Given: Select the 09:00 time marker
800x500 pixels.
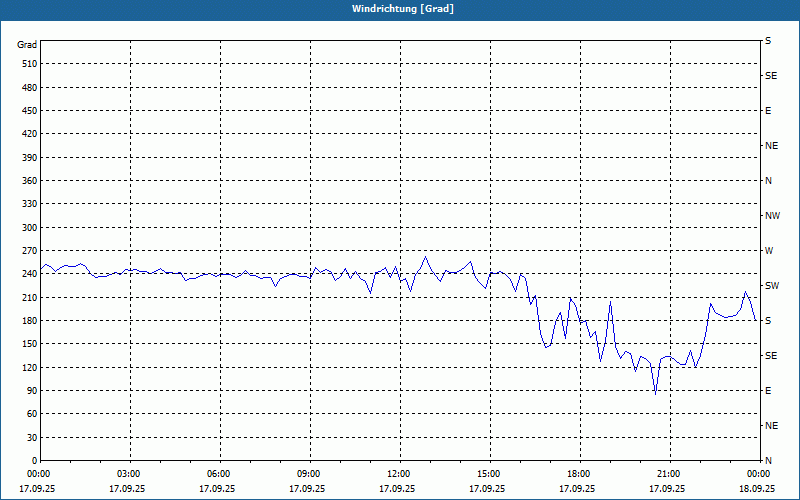Looking at the screenshot, I should [x=310, y=474].
